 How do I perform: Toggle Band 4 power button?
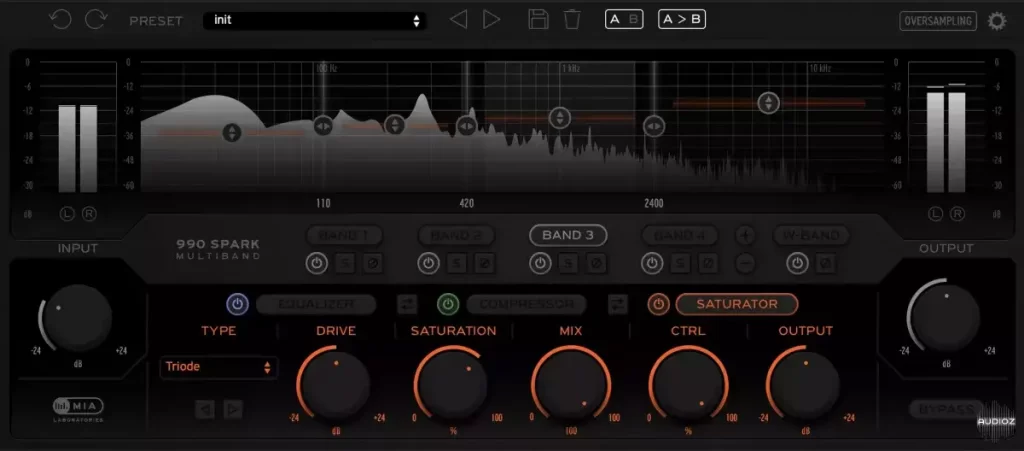(x=652, y=264)
